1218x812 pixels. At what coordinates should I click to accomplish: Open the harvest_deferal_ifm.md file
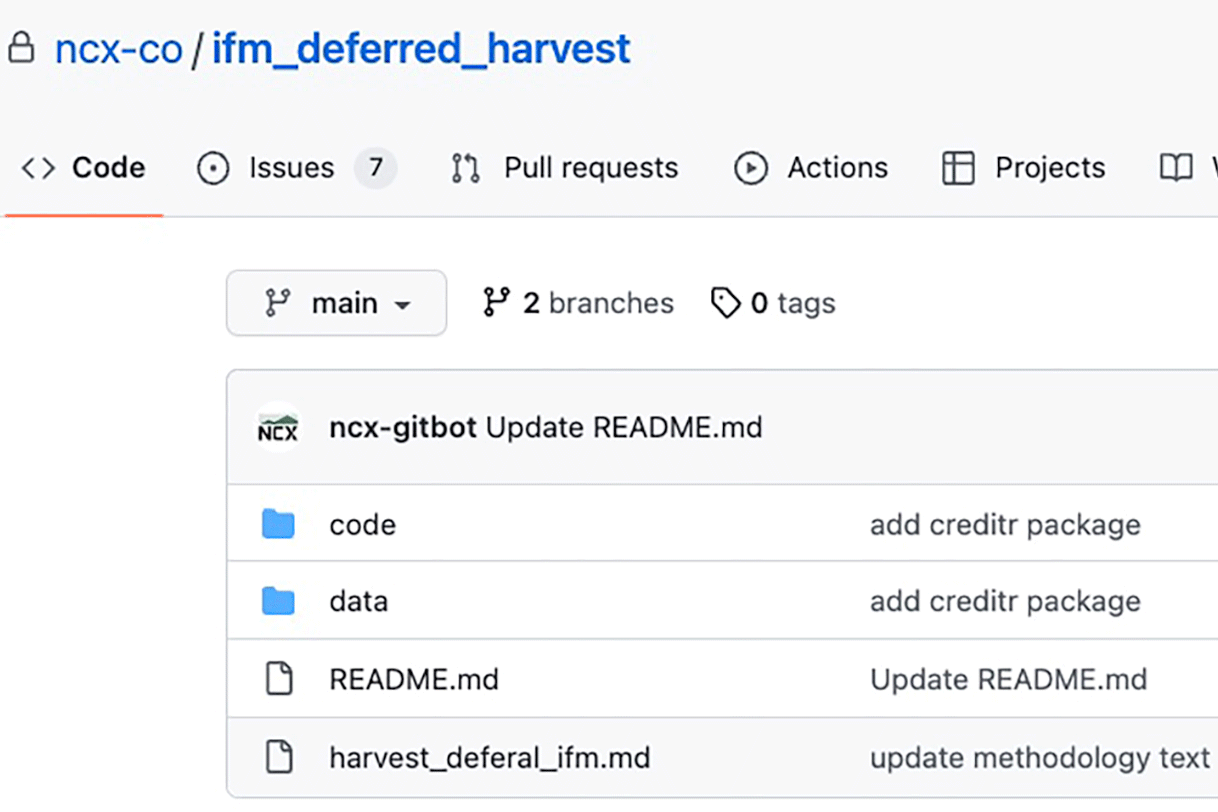[x=489, y=758]
